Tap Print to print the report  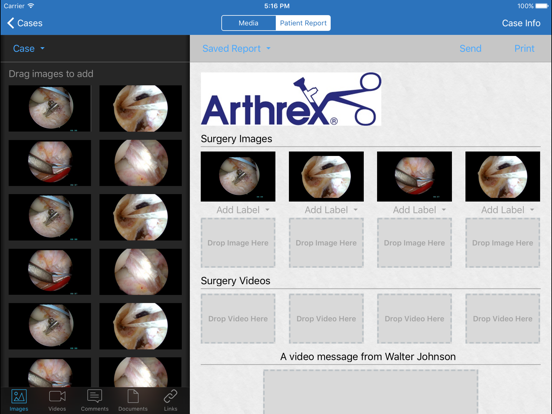click(524, 49)
